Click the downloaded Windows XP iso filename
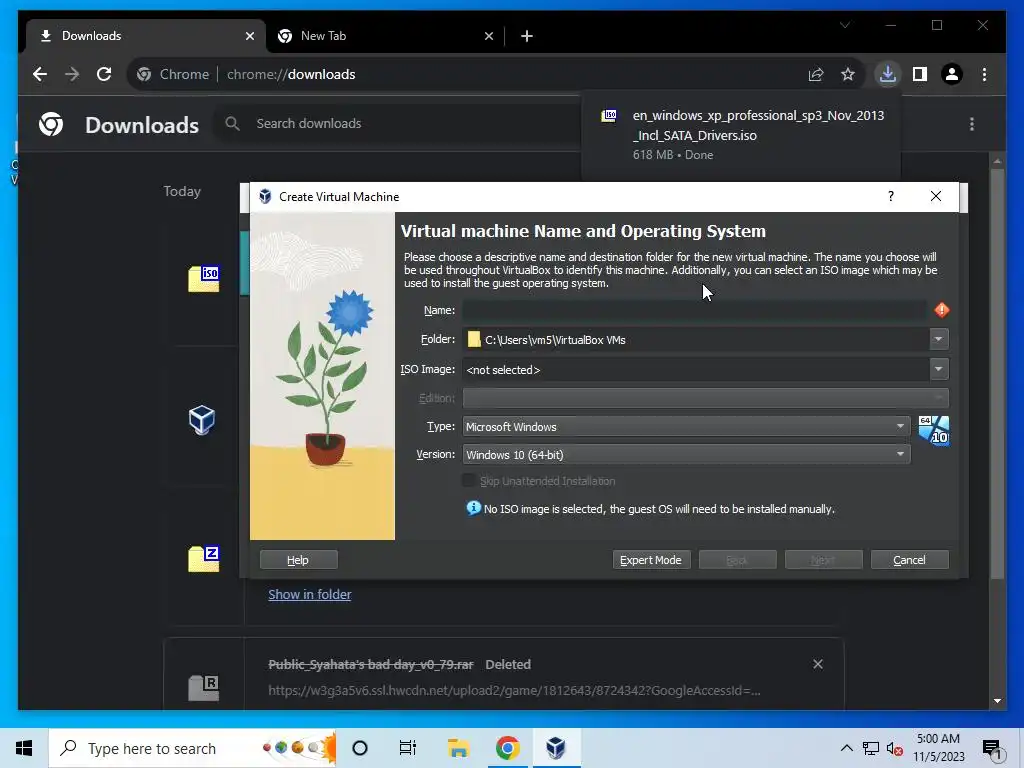The width and height of the screenshot is (1024, 768). (758, 125)
